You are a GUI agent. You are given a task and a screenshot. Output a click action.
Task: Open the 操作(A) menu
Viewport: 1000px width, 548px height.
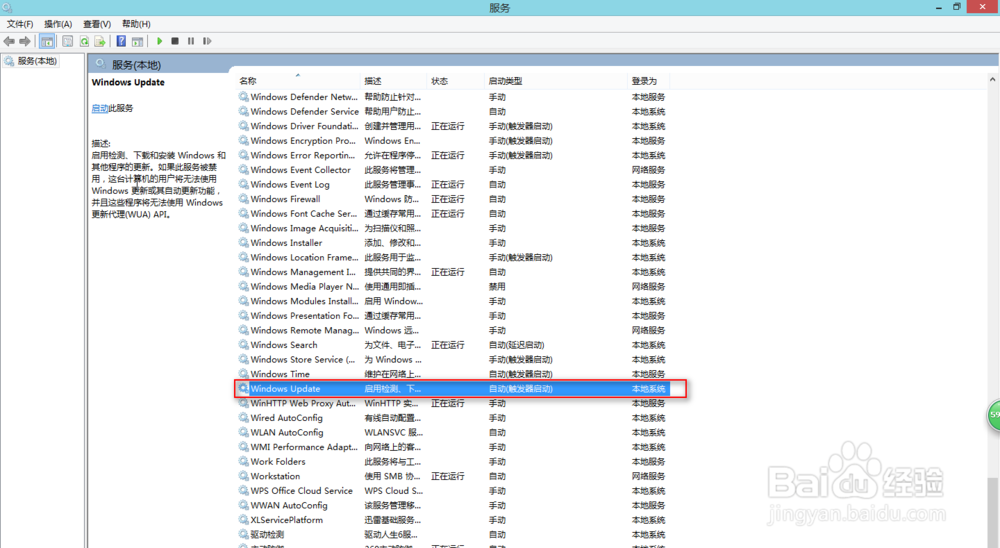pyautogui.click(x=58, y=24)
